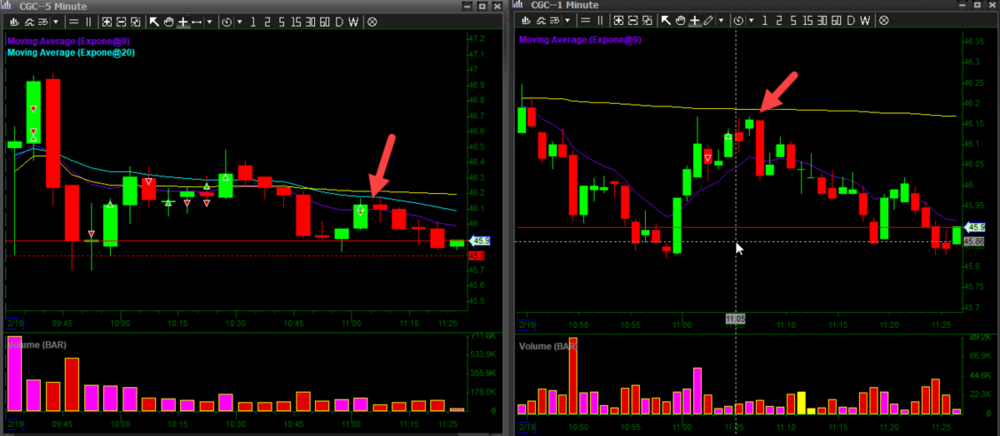The height and width of the screenshot is (436, 1000).
Task: Select the hand pan tool in 1 Minute chart
Action: [x=680, y=20]
